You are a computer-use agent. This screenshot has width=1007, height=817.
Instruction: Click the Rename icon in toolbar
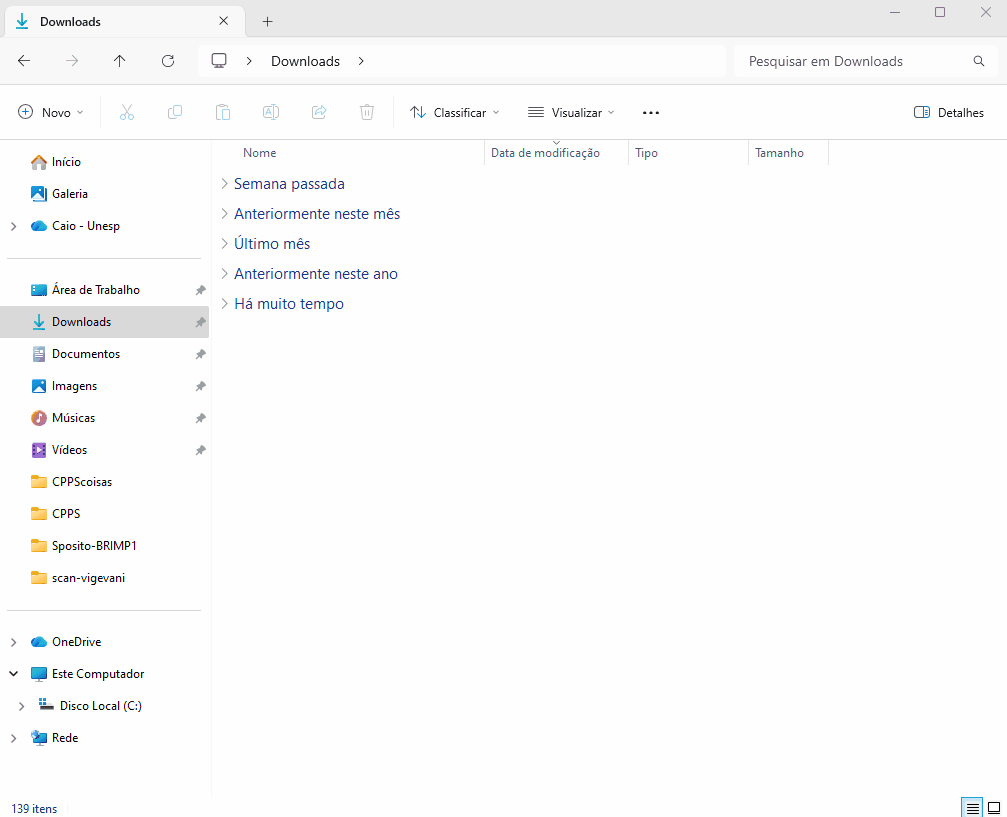click(x=271, y=112)
